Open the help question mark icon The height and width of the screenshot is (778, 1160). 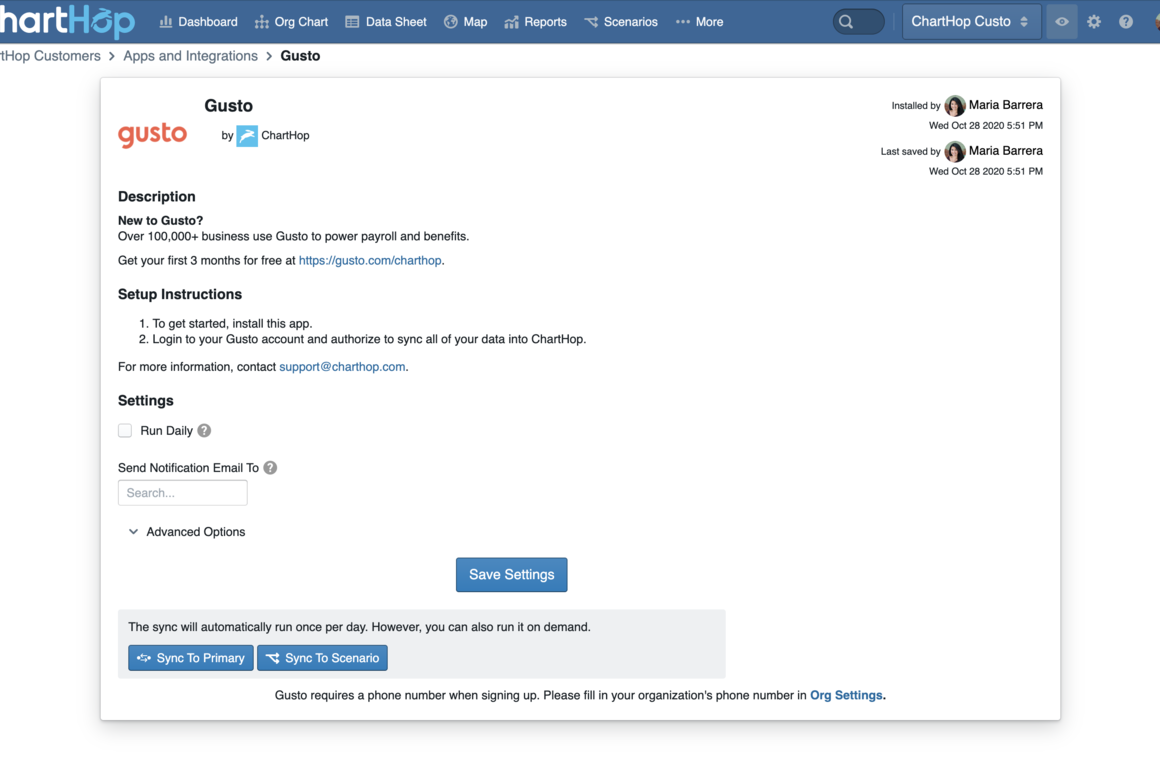(x=1126, y=21)
